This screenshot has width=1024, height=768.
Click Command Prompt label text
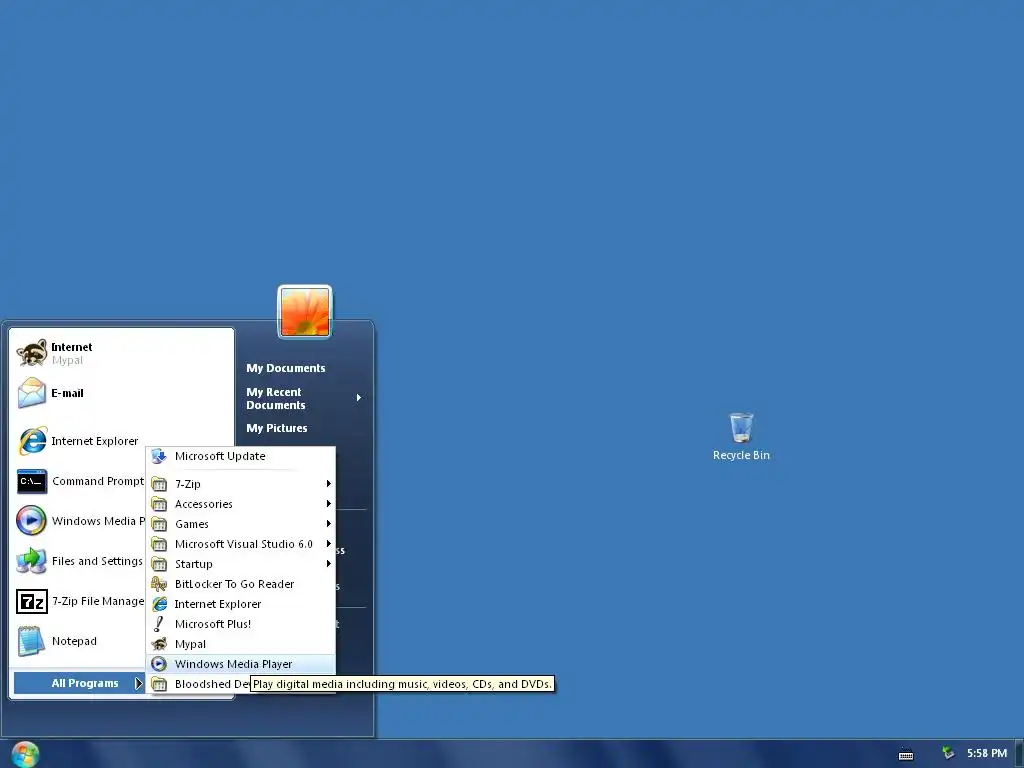pyautogui.click(x=98, y=481)
